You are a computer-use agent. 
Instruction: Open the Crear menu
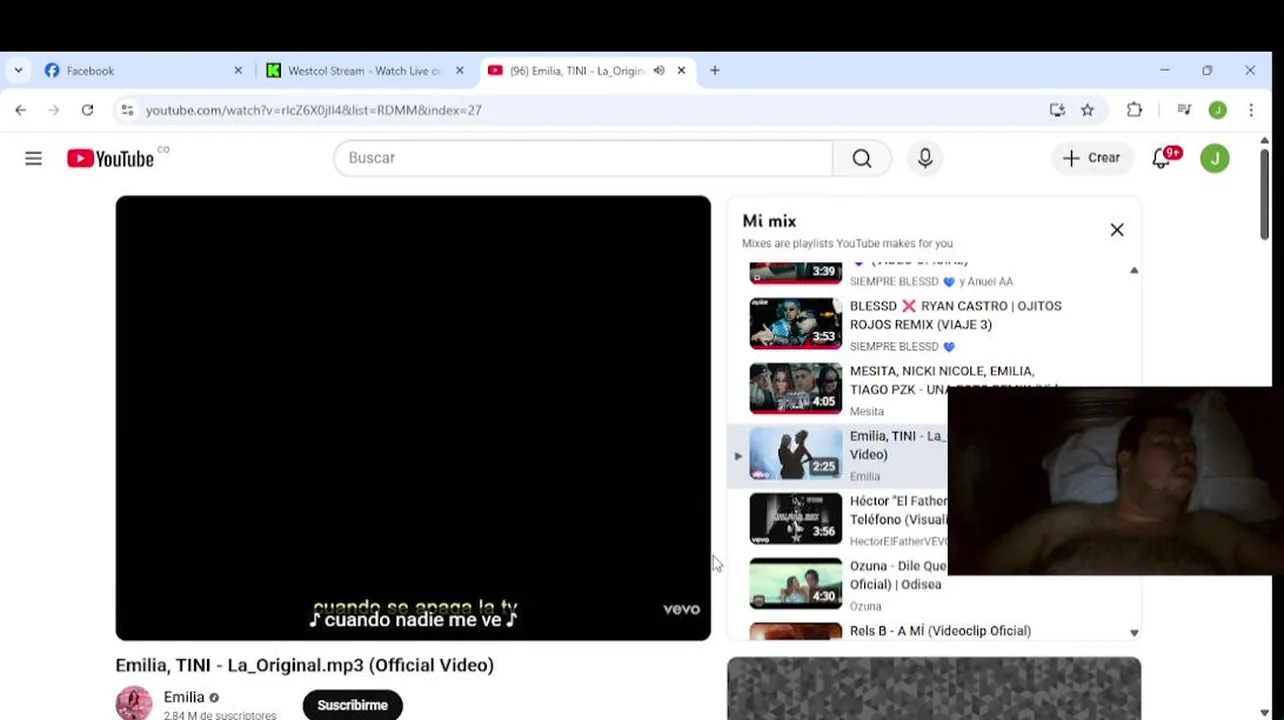coord(1092,158)
